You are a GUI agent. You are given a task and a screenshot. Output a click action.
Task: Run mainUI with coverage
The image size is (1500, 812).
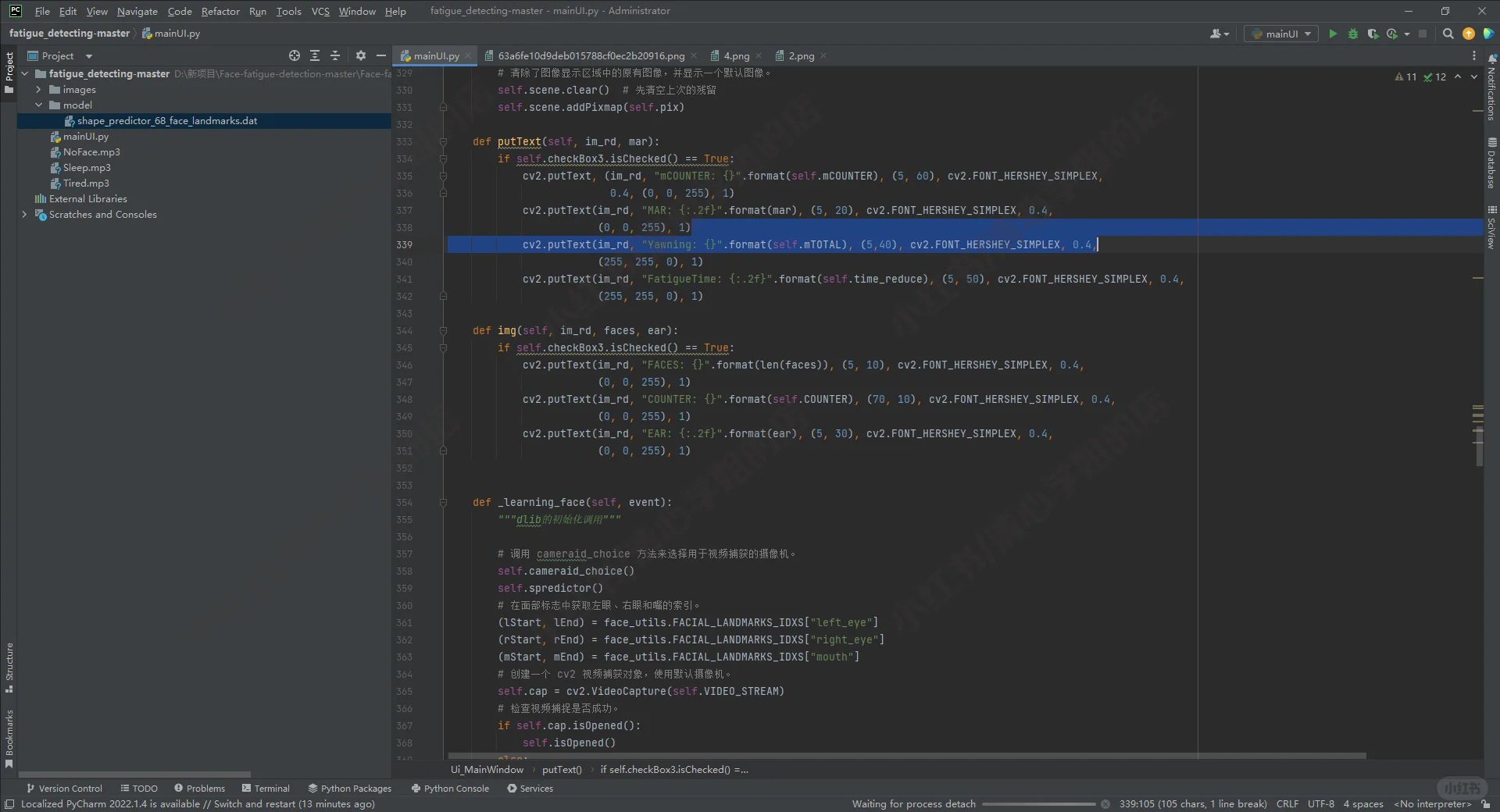(1373, 34)
